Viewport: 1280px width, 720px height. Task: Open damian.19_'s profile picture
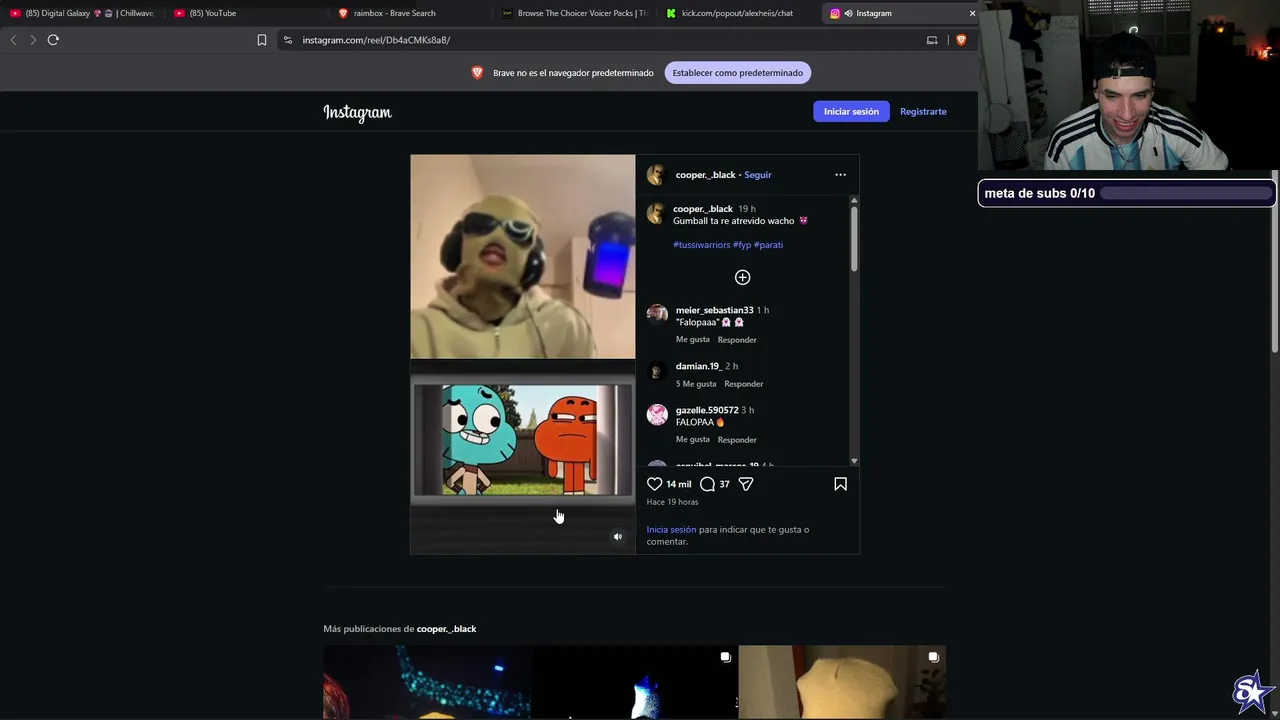coord(657,370)
